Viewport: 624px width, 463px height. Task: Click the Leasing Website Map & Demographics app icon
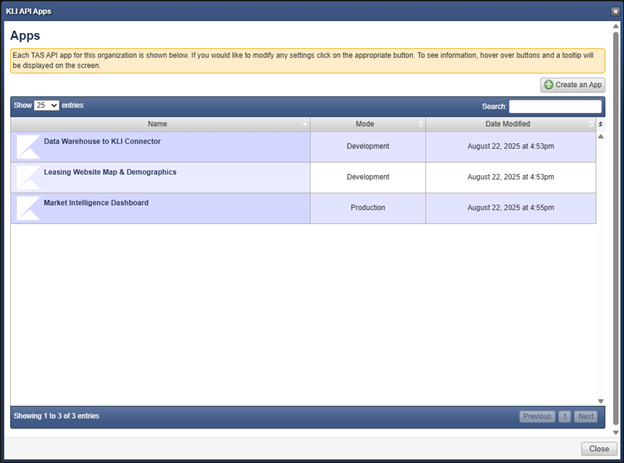(28, 177)
